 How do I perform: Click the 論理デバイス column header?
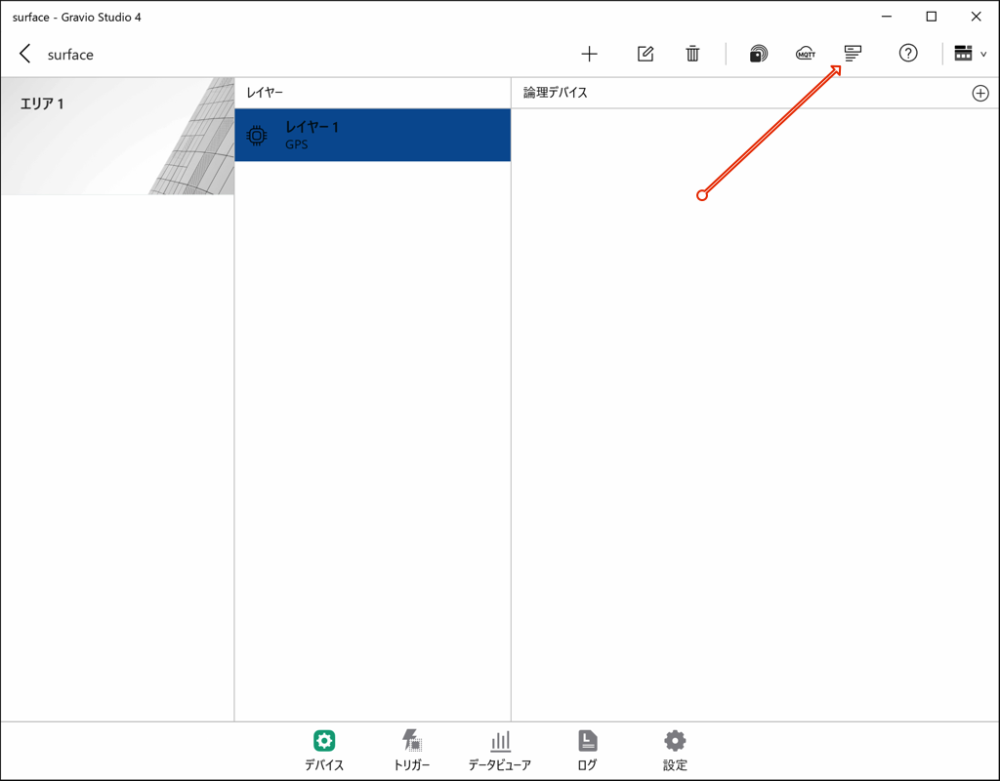(556, 93)
